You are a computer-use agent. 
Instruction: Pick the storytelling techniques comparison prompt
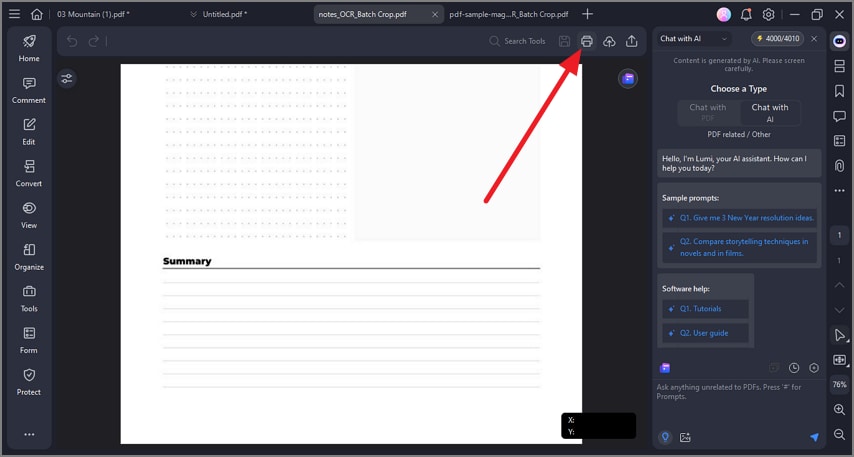tap(739, 247)
